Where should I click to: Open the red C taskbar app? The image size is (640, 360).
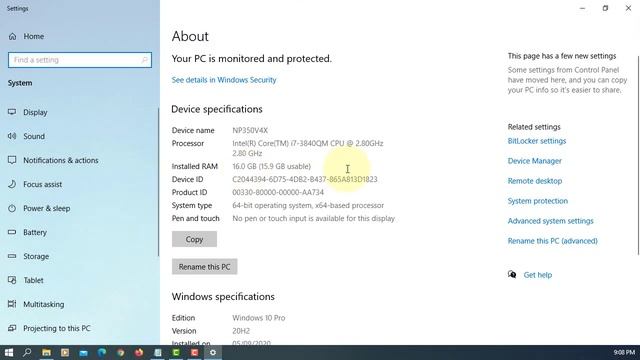[x=195, y=353]
